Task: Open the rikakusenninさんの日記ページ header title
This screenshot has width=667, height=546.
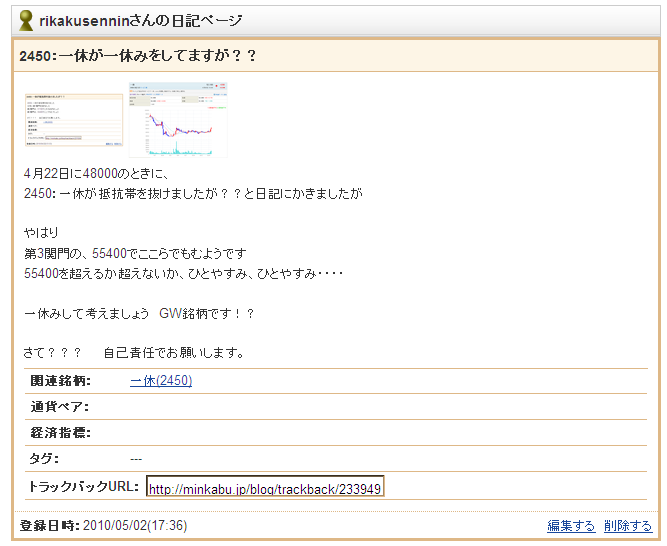Action: tap(140, 21)
